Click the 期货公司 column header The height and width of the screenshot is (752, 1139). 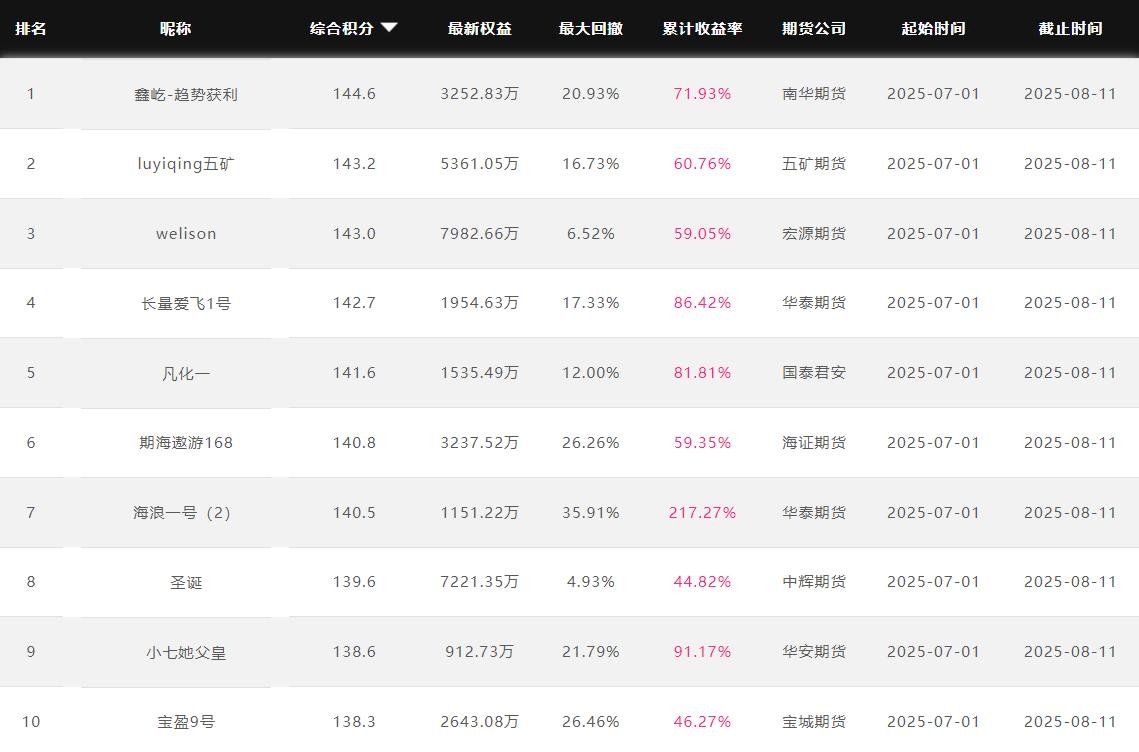814,28
